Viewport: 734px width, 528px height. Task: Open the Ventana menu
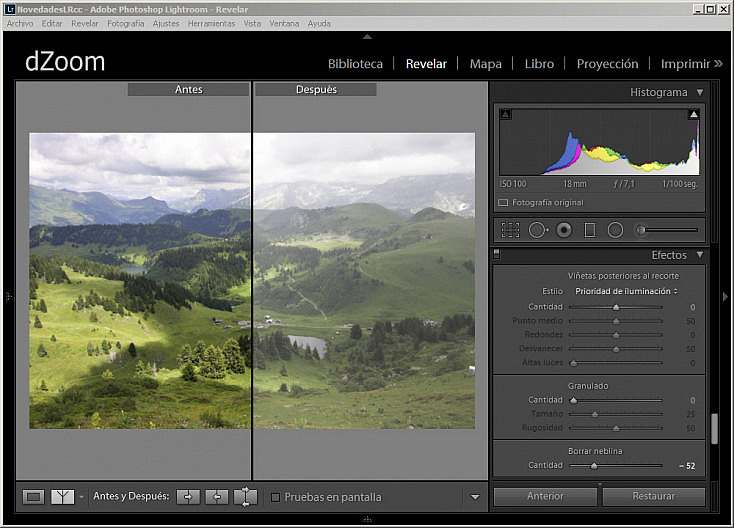[x=284, y=23]
